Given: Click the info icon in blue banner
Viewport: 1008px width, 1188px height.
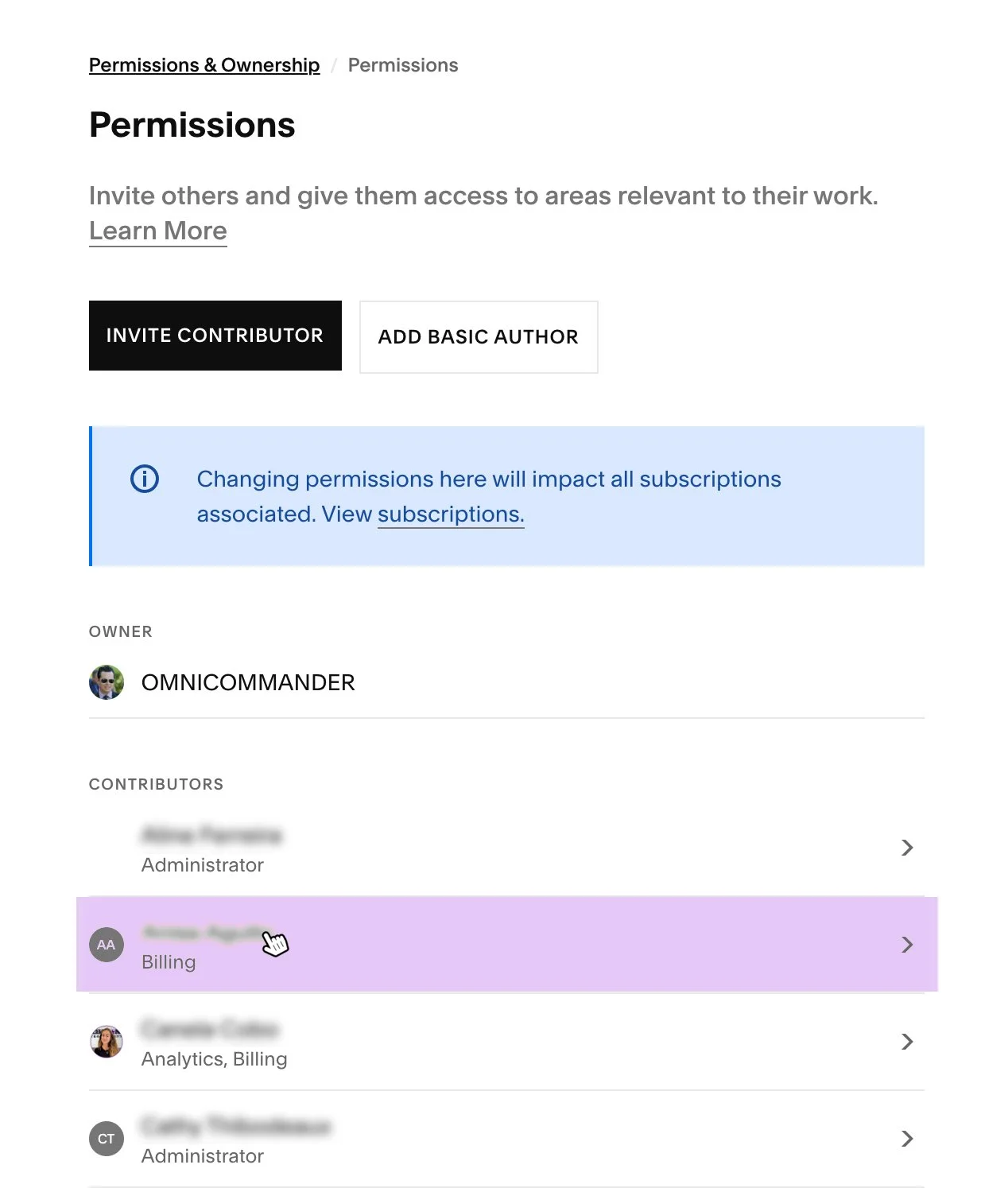Looking at the screenshot, I should (x=145, y=479).
